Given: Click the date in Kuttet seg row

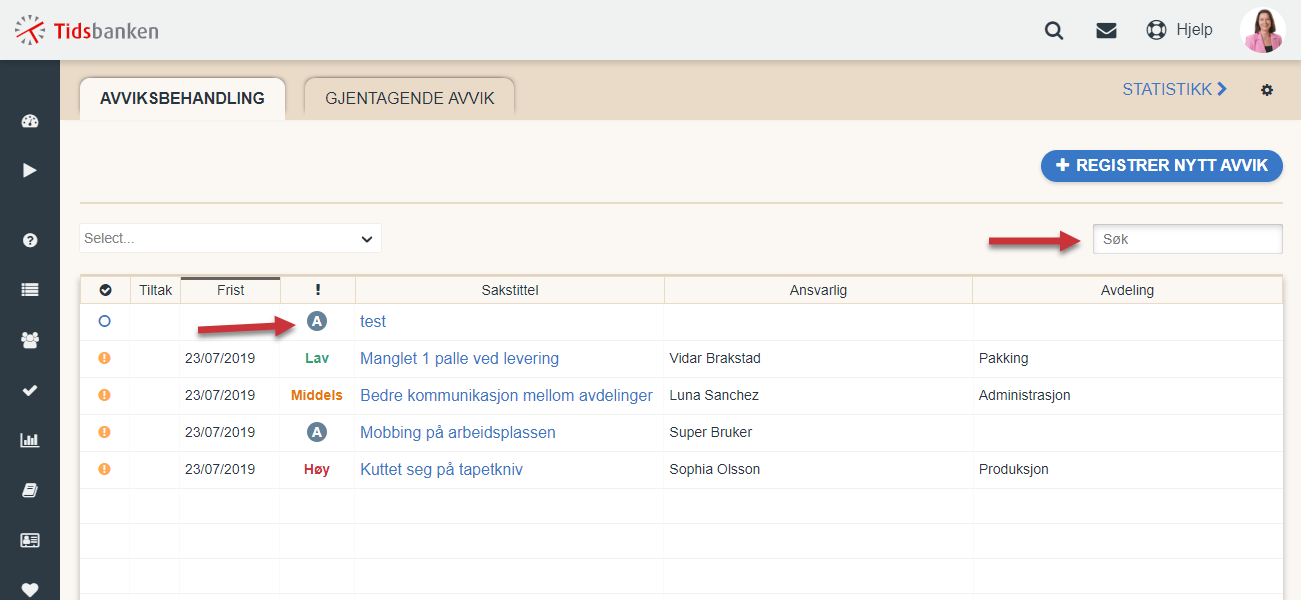Looking at the screenshot, I should (220, 469).
